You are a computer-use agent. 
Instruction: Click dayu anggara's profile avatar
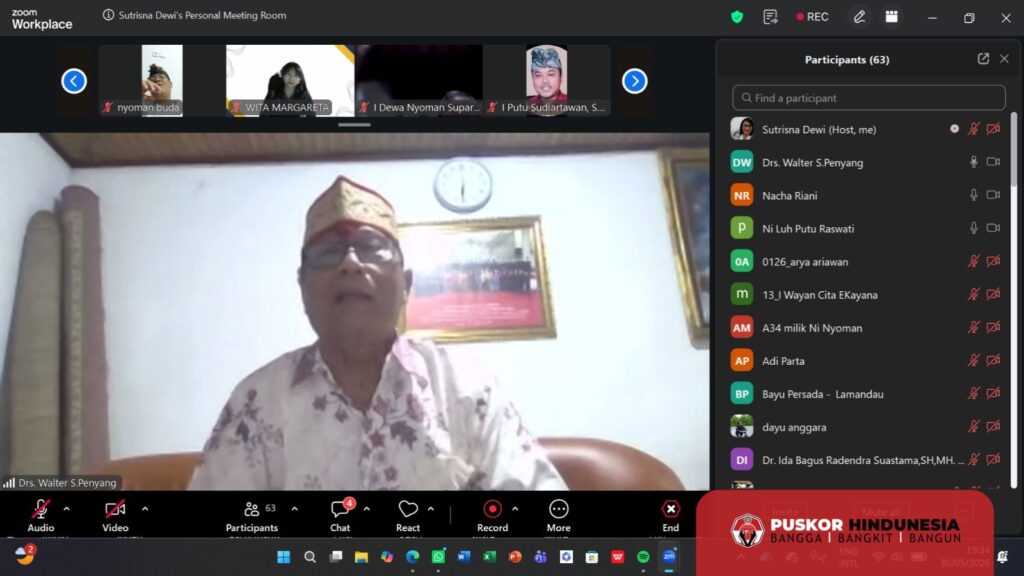(x=741, y=426)
